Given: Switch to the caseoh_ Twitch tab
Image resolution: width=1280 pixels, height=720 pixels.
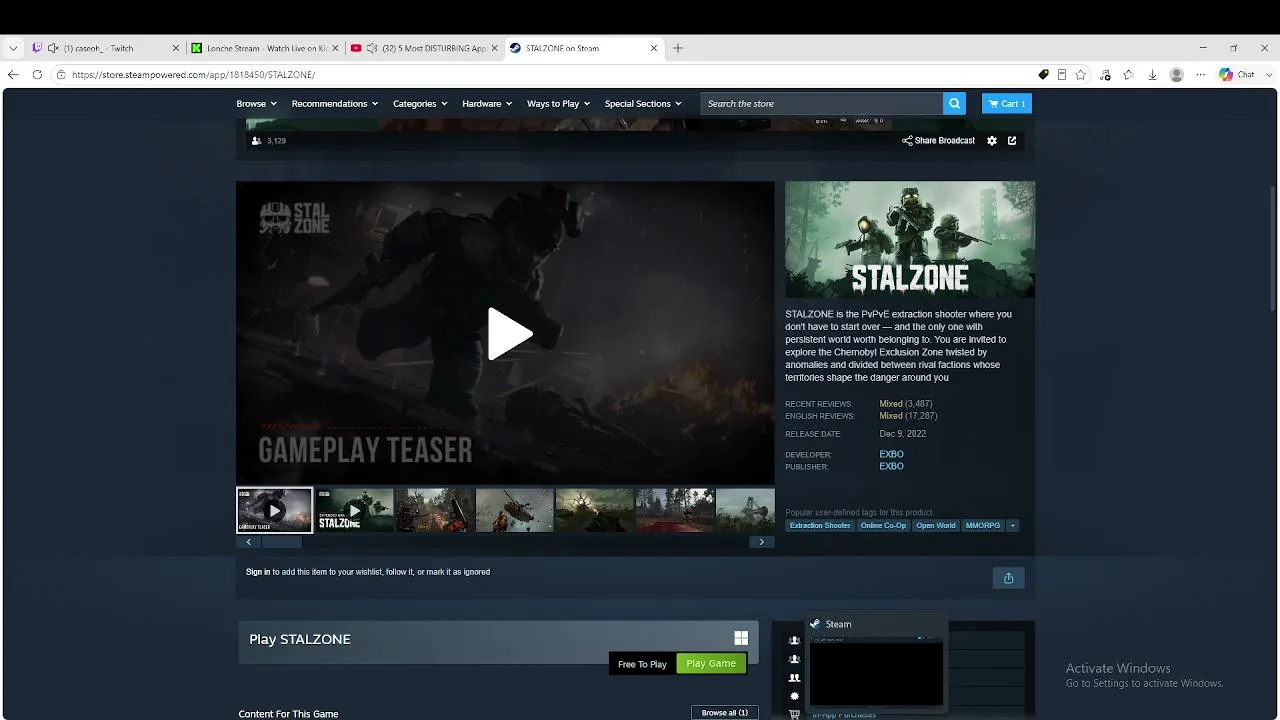Looking at the screenshot, I should click(x=107, y=48).
